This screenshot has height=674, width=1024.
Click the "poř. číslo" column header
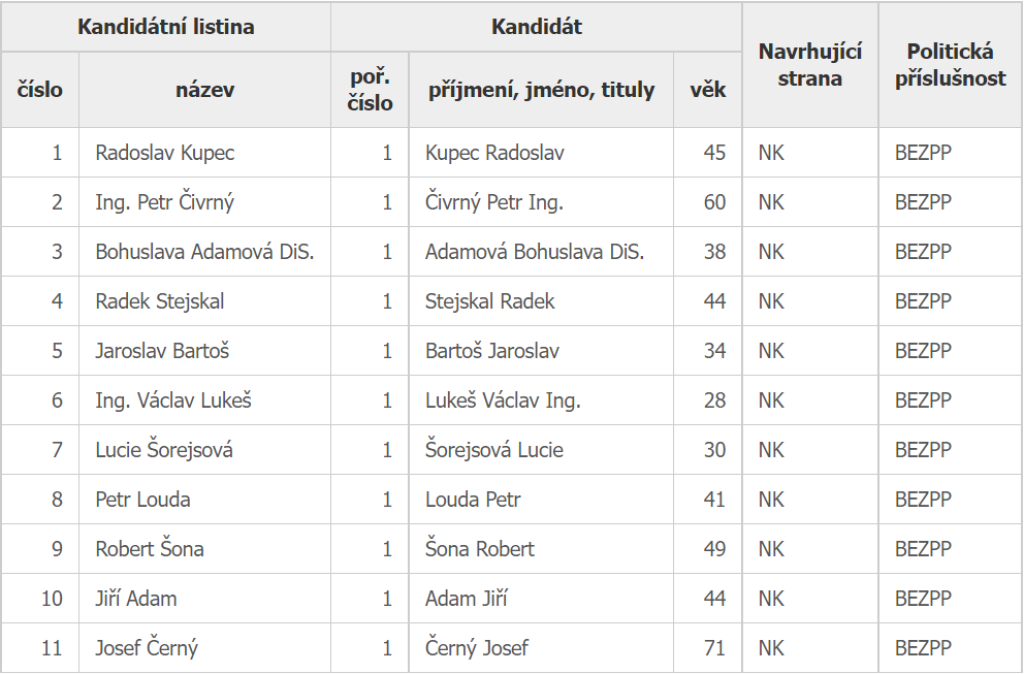(x=370, y=90)
